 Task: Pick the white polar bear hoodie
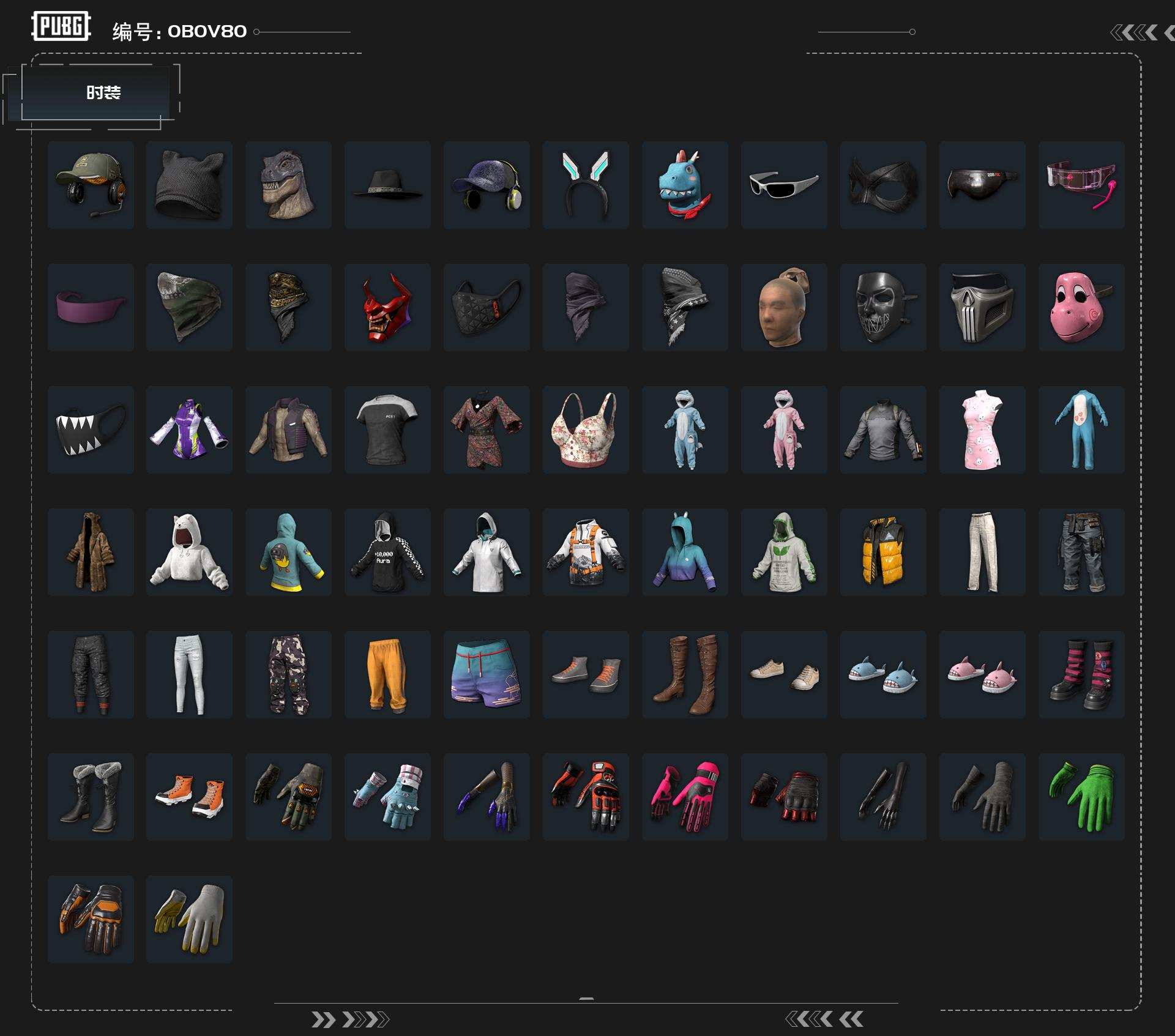pos(189,552)
